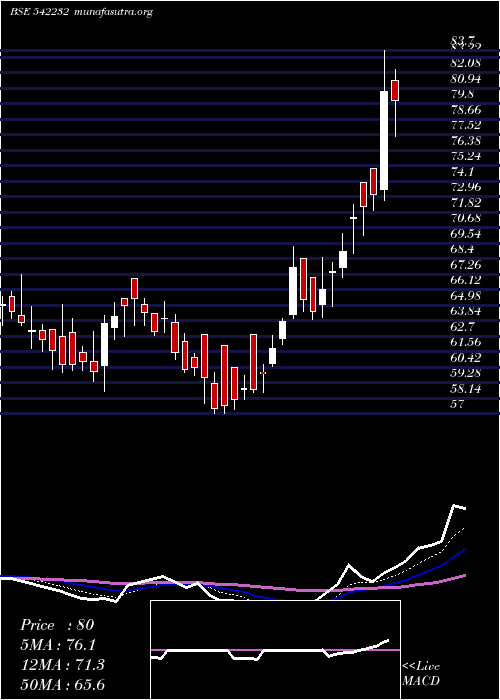Click the 63.84 price axis label

click(x=466, y=311)
